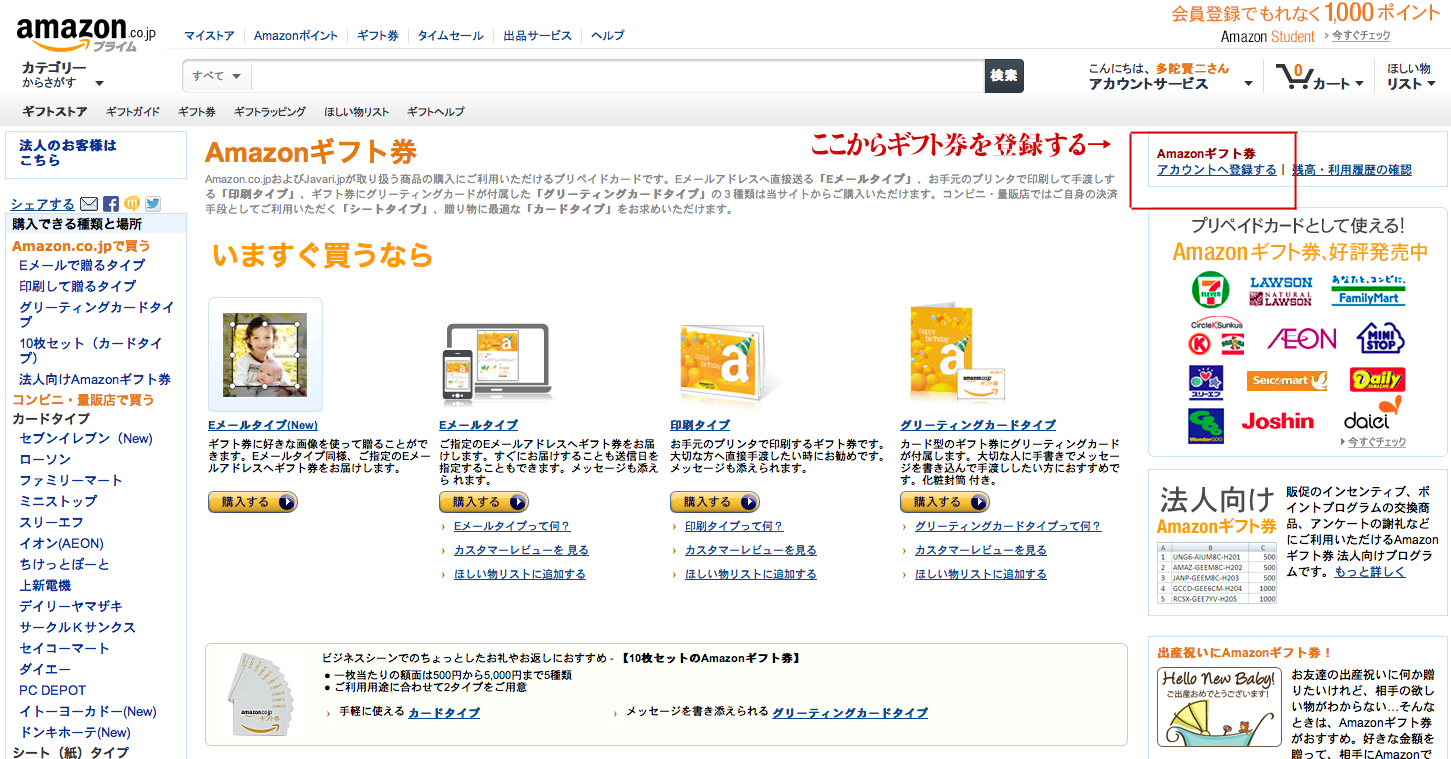Select ギフトガイド in the sub navigation
Viewport: 1451px width, 759px height.
[x=133, y=112]
